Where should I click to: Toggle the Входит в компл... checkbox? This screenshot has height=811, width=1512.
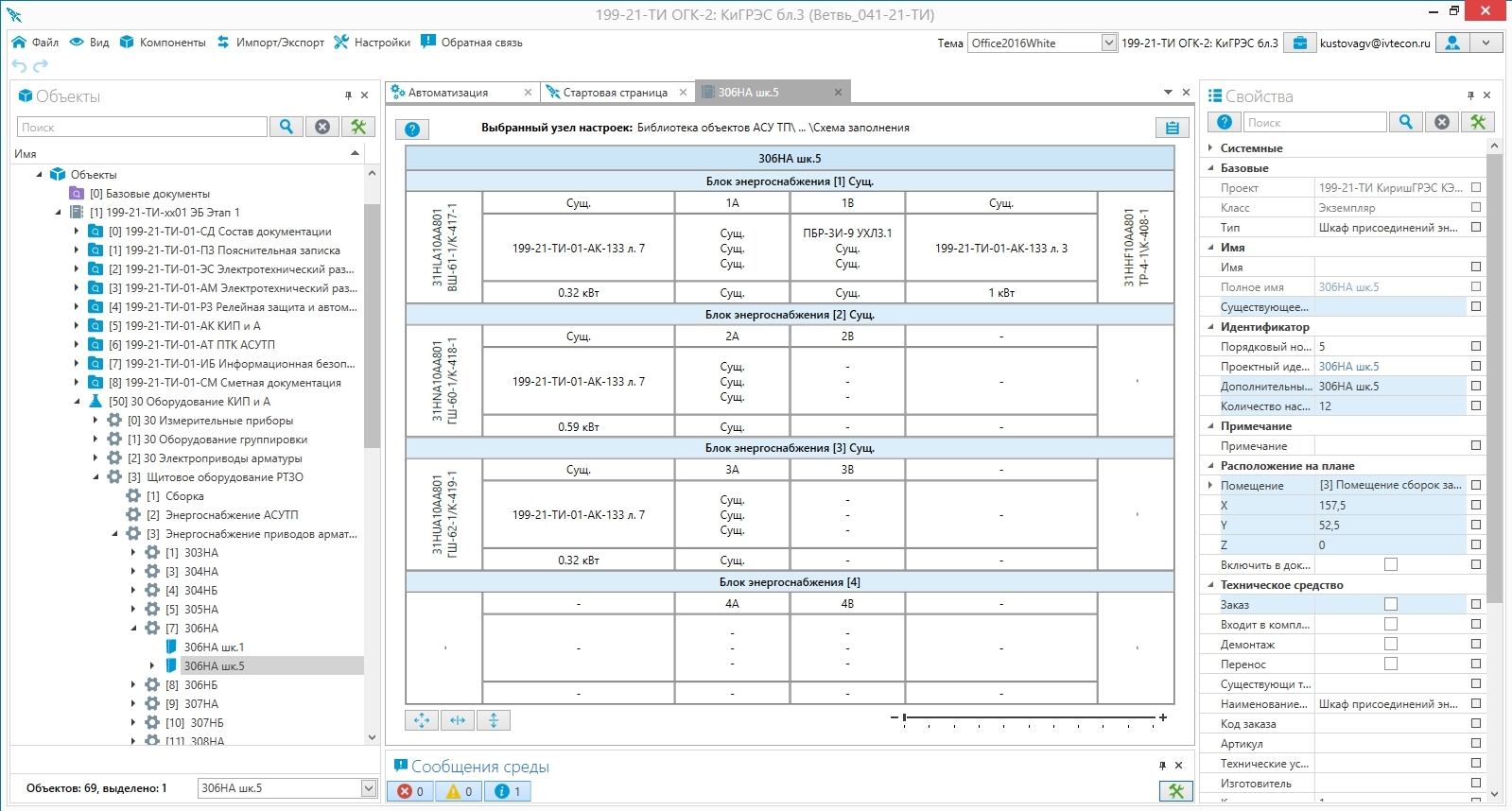[x=1390, y=624]
